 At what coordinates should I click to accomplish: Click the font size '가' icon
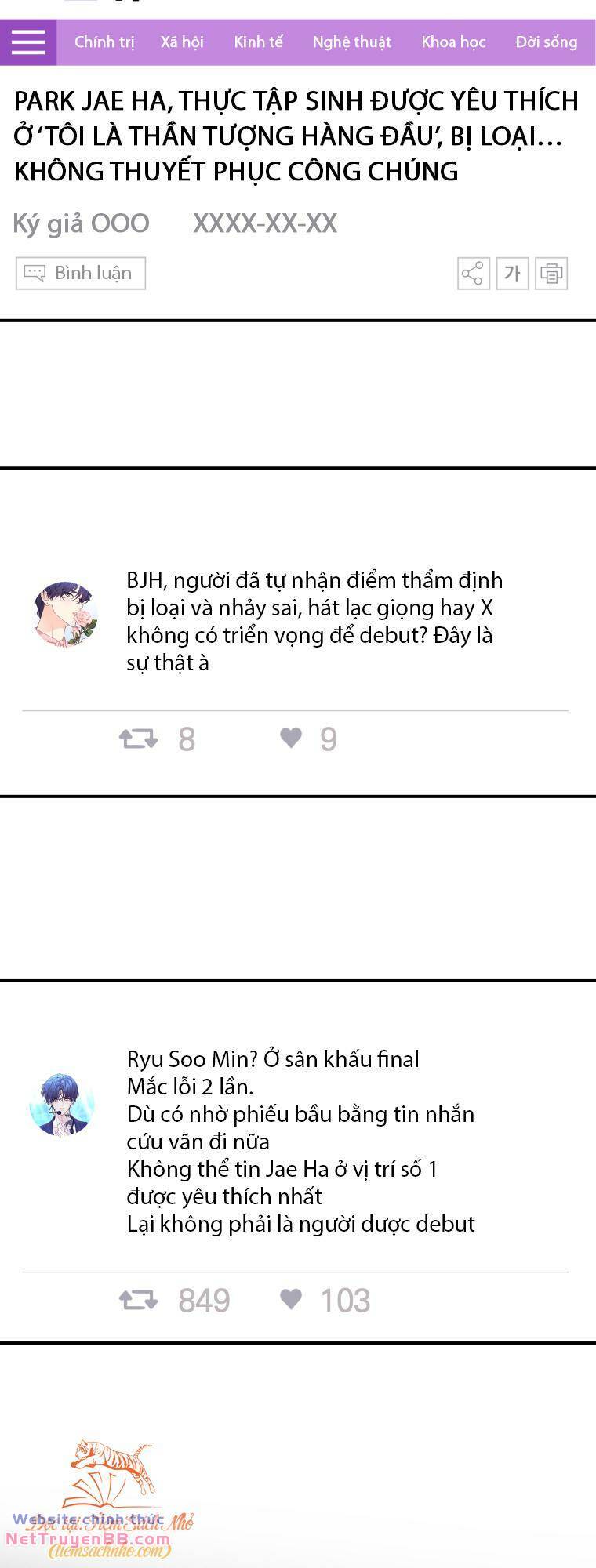point(512,274)
